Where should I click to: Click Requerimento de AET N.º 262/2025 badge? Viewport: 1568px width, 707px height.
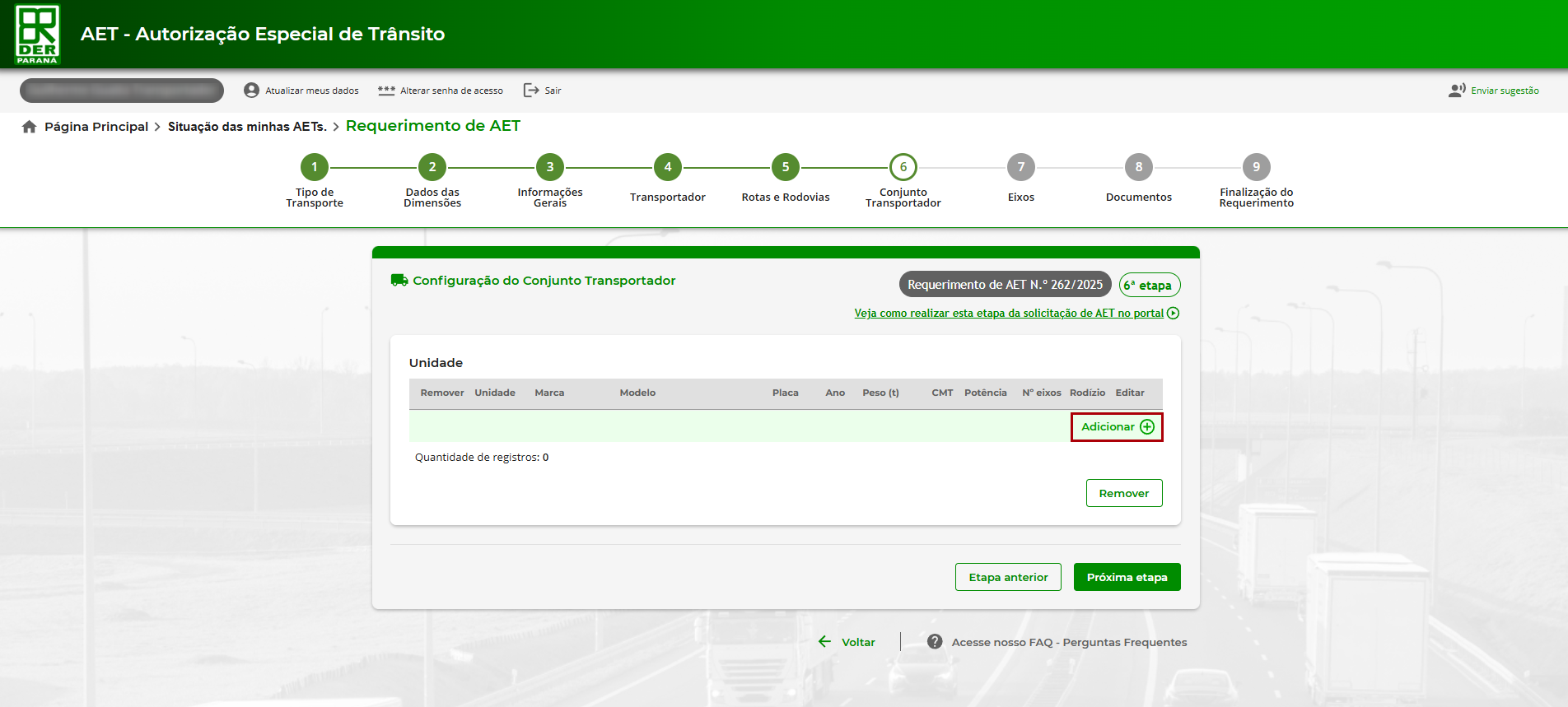1006,285
